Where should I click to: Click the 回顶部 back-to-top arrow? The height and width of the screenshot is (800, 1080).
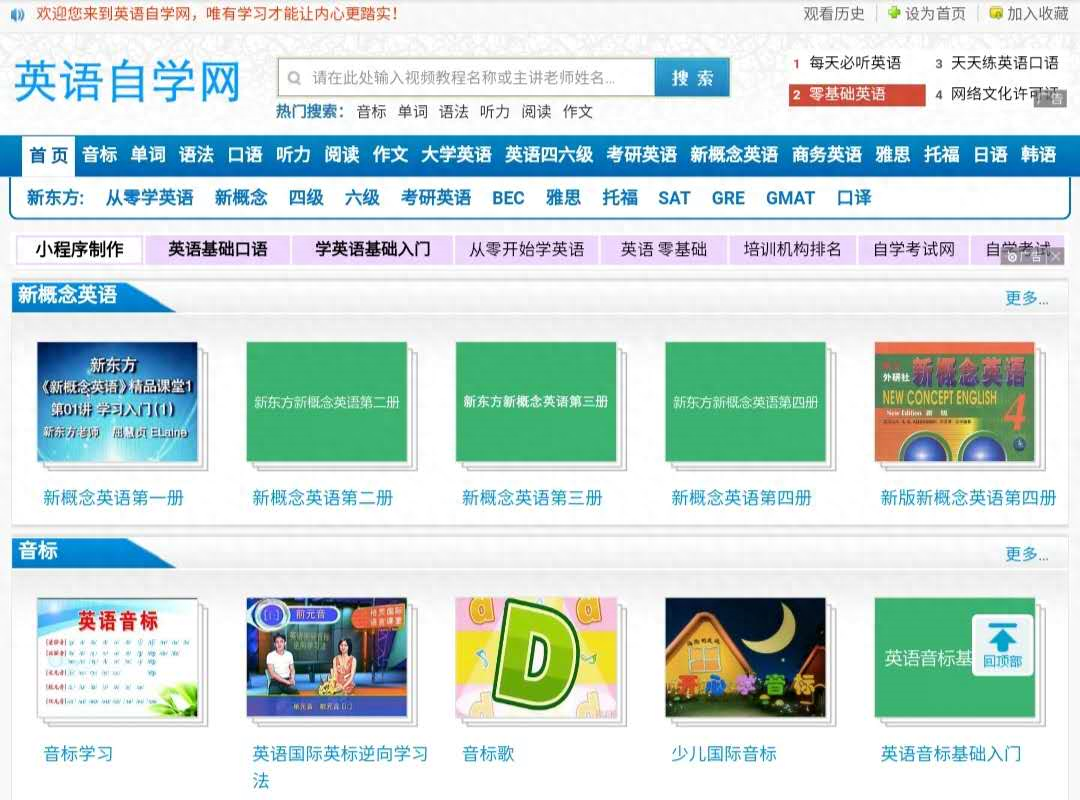tap(1002, 645)
